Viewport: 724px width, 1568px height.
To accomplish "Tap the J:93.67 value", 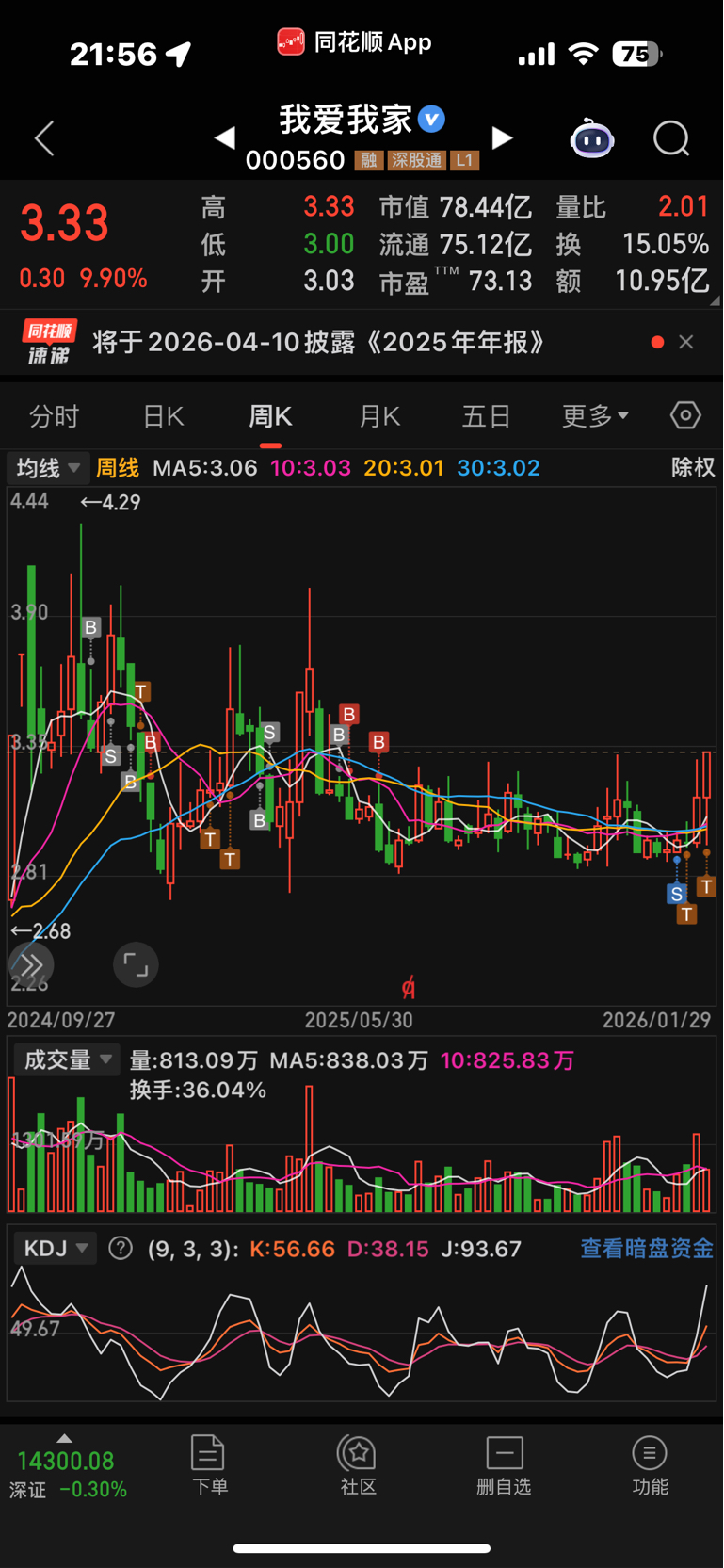I will (481, 1249).
